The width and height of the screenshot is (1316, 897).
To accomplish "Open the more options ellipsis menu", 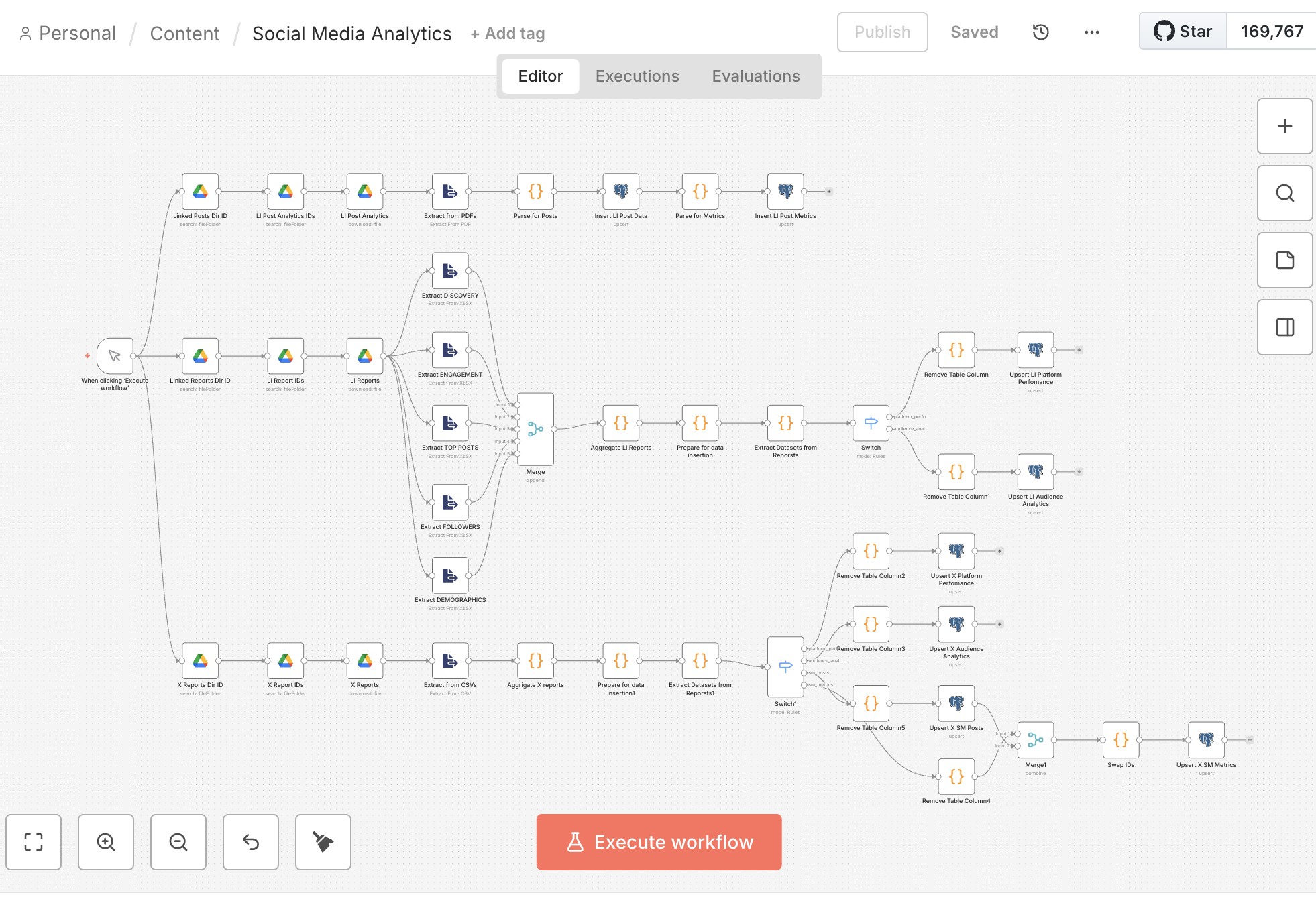I will coord(1091,32).
